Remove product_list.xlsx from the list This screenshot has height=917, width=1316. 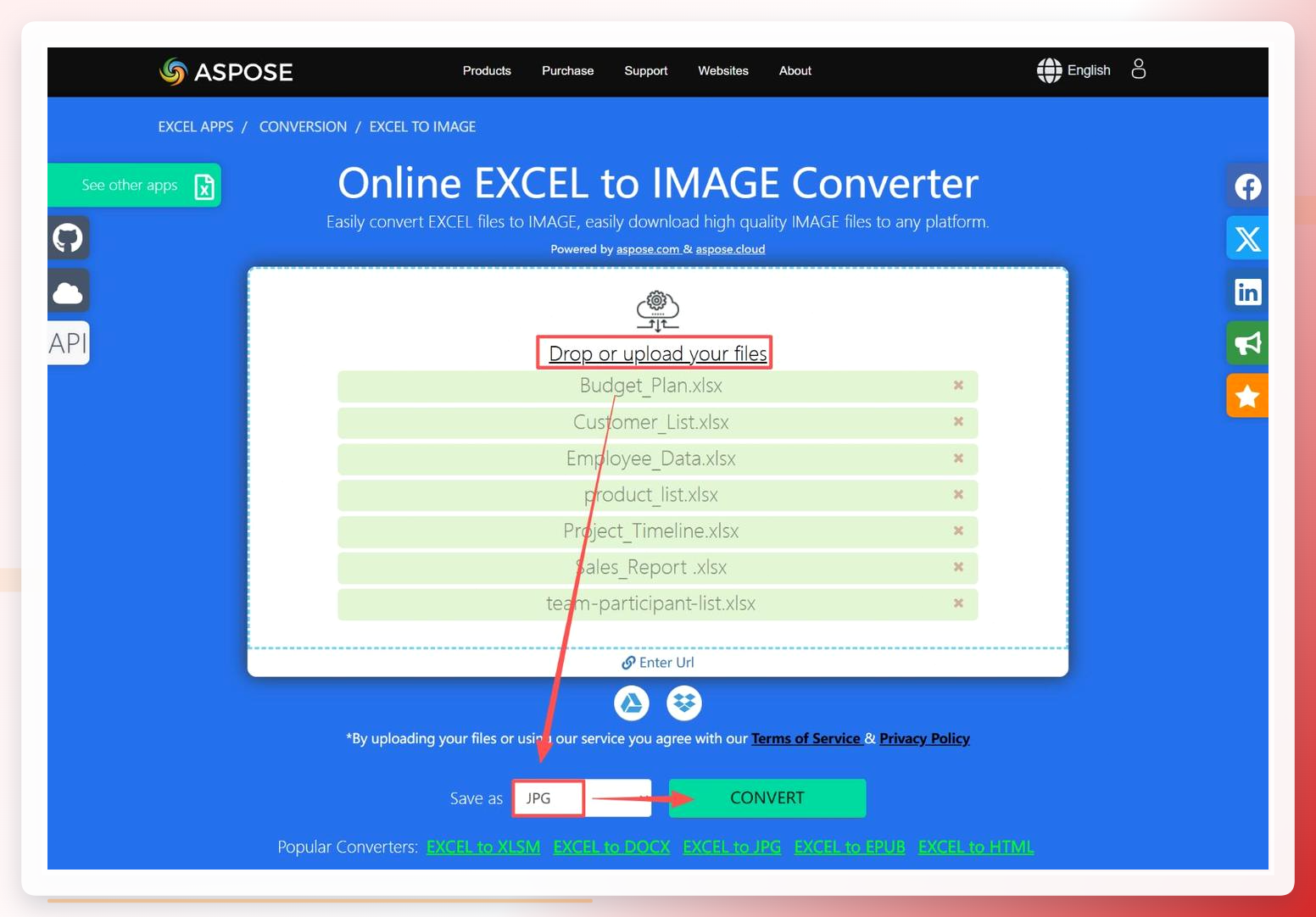pos(958,495)
